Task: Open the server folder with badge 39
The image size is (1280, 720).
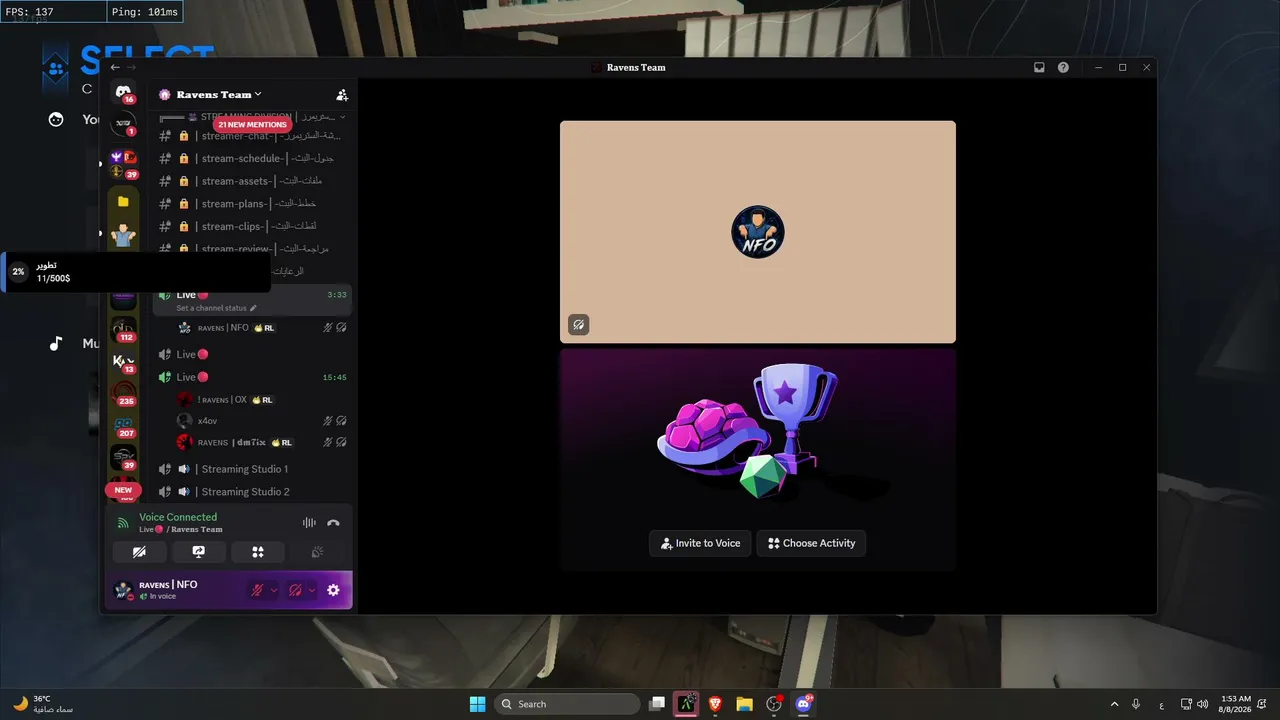Action: 124,164
